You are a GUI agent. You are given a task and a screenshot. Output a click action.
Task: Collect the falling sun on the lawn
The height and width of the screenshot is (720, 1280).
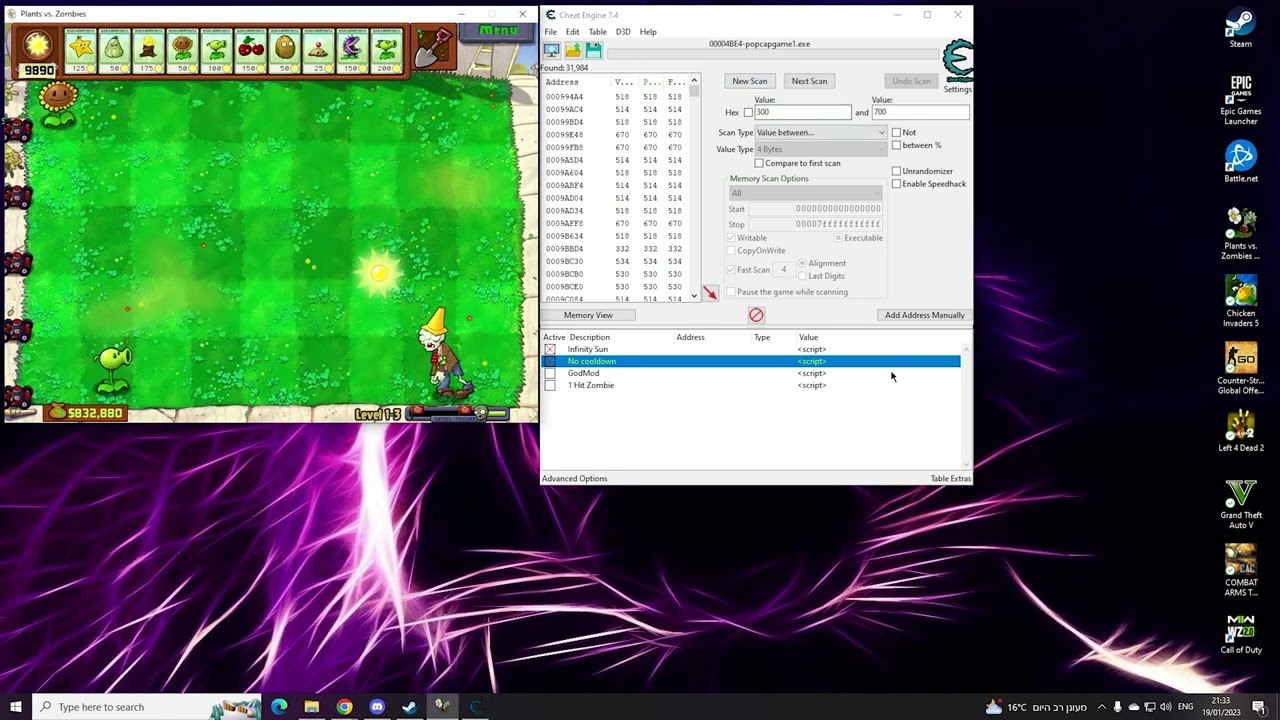click(x=379, y=273)
